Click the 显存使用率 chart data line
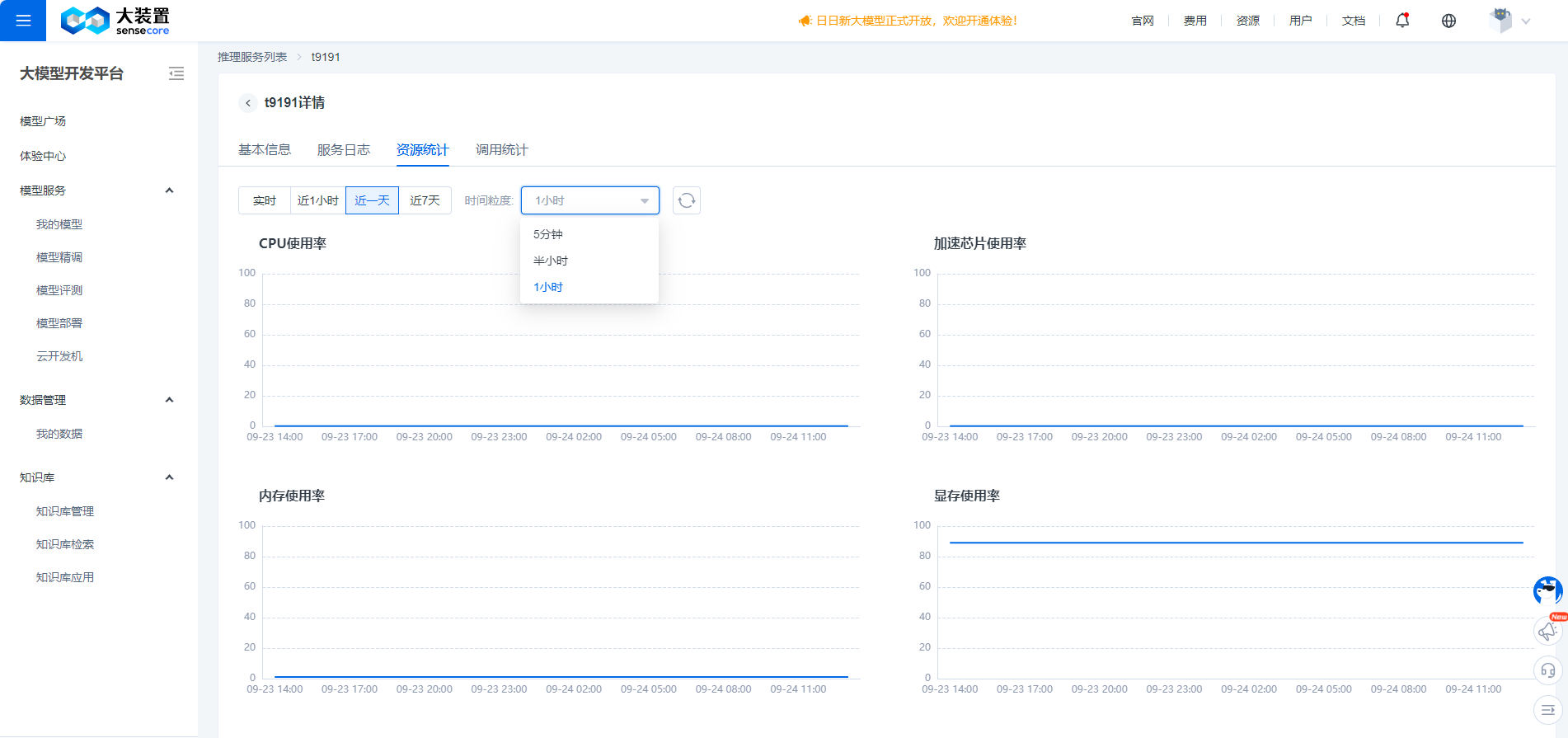The image size is (1568, 738). pos(1237,543)
